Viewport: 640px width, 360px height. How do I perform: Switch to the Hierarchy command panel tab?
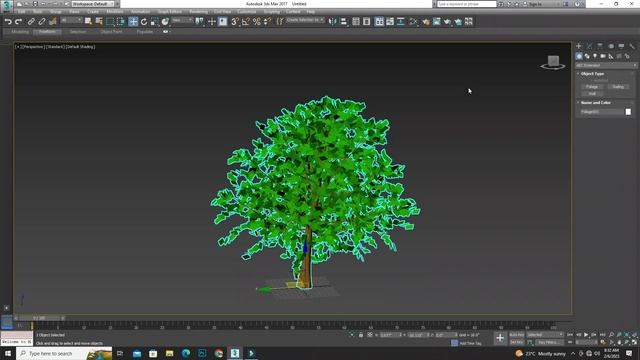pyautogui.click(x=600, y=46)
